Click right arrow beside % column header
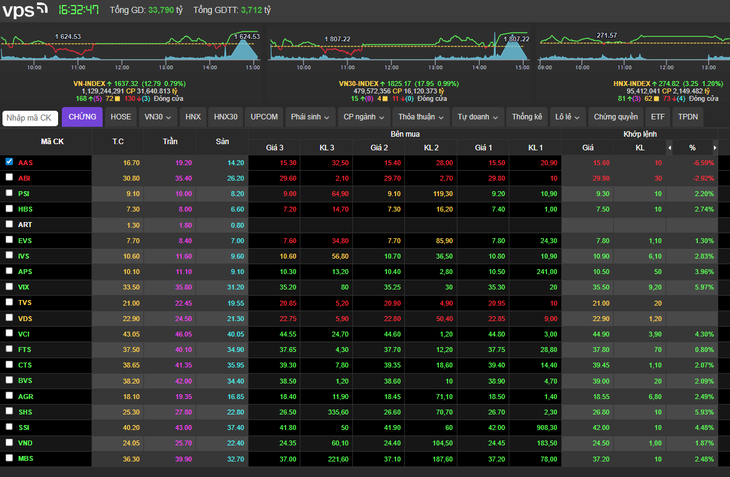The width and height of the screenshot is (730, 477). click(x=715, y=148)
